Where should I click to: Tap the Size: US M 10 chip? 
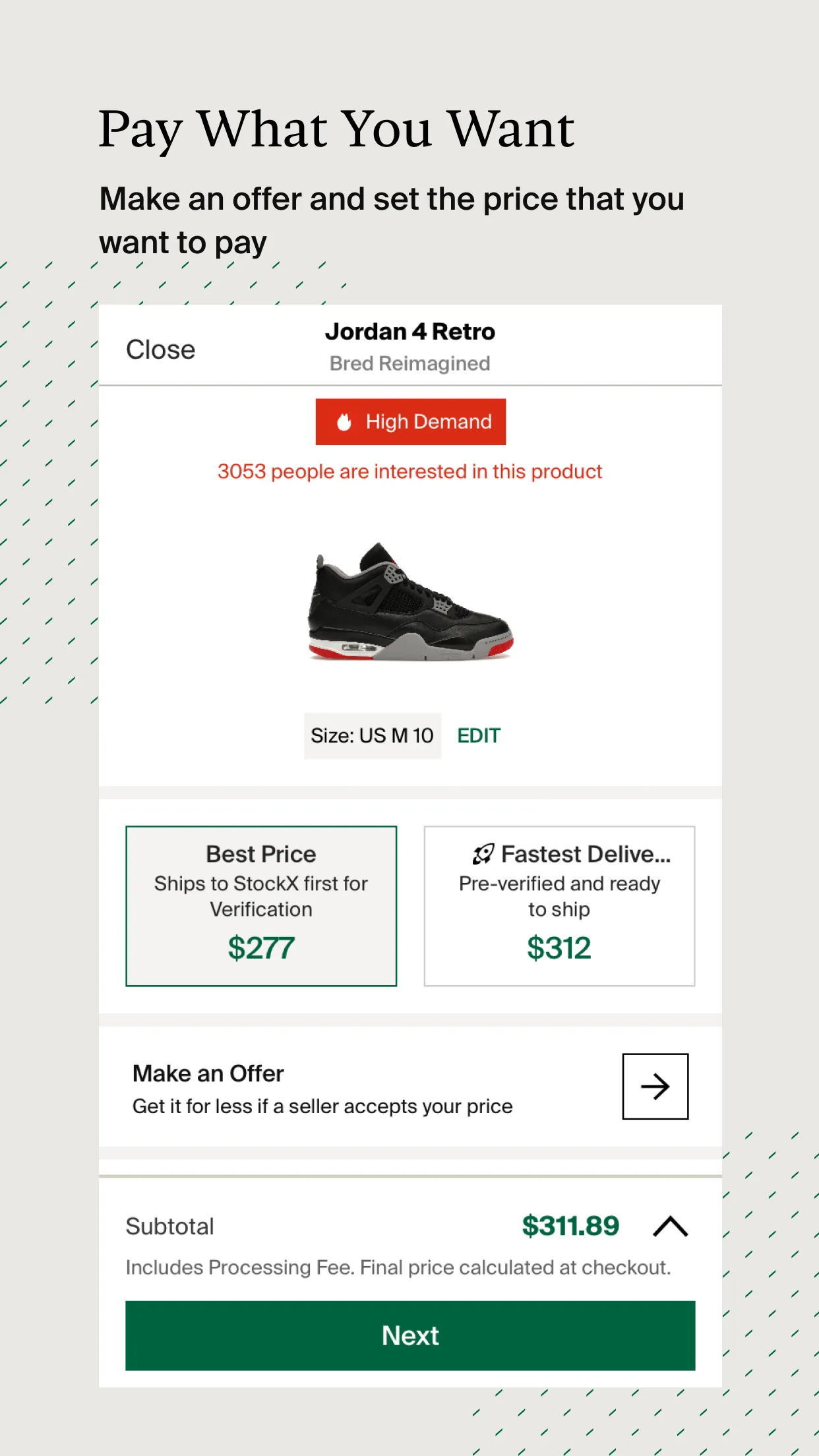click(372, 736)
